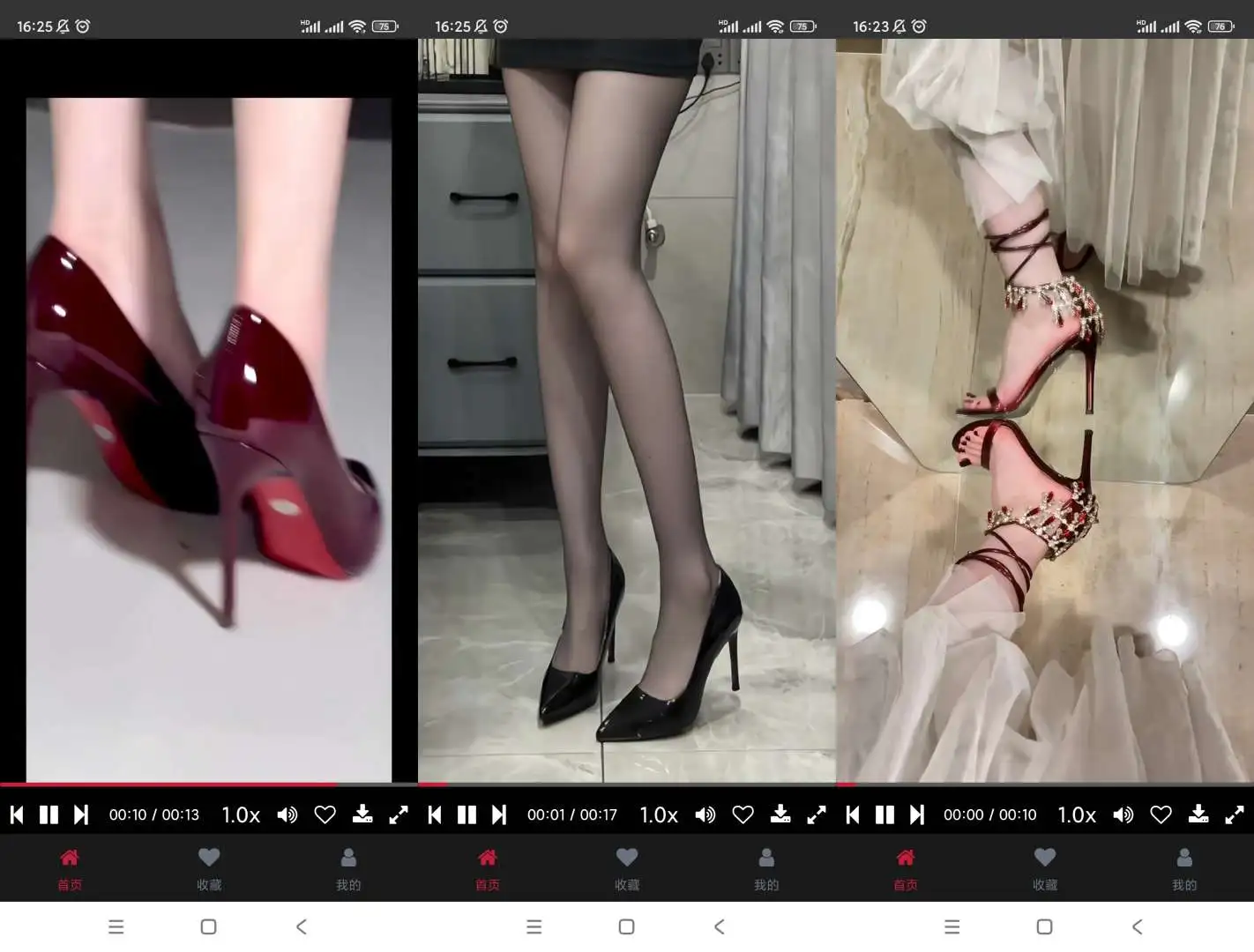The width and height of the screenshot is (1254, 952).
Task: Download the video in middle phone screen
Action: pyautogui.click(x=780, y=814)
